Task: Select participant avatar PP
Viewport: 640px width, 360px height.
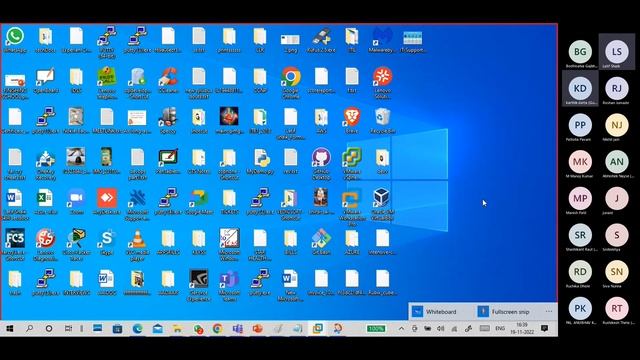Action: [580, 125]
